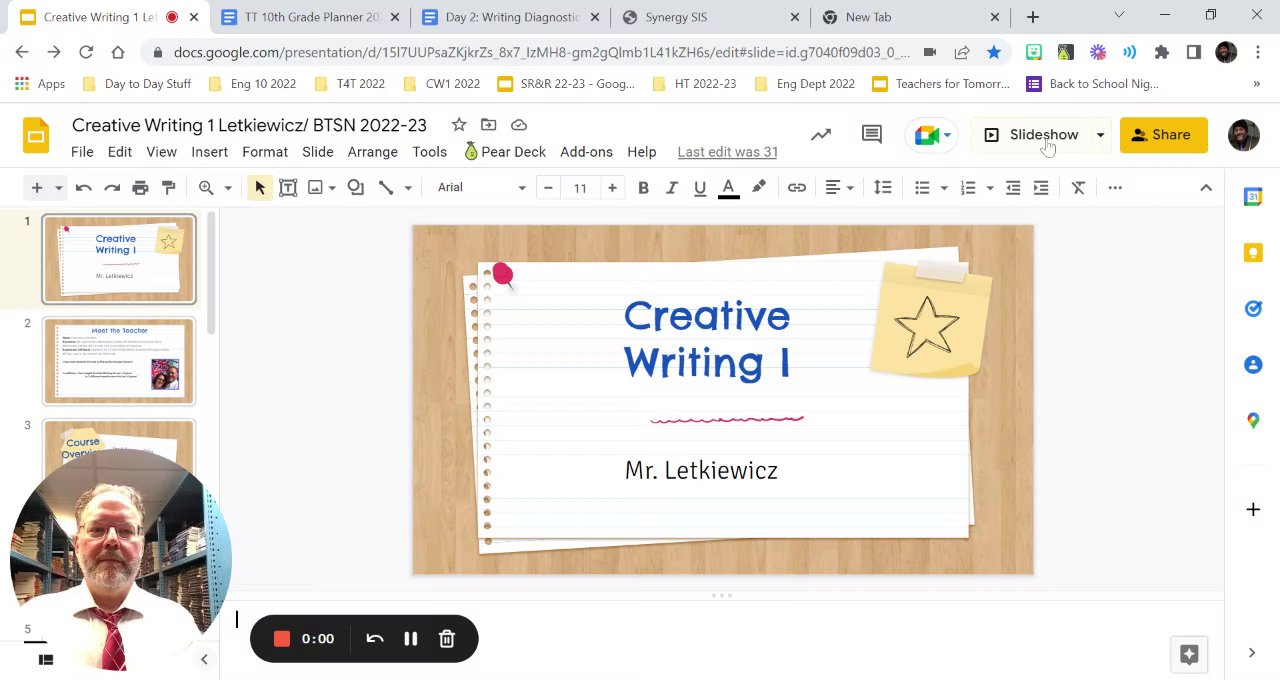Toggle Underline formatting

(x=700, y=188)
